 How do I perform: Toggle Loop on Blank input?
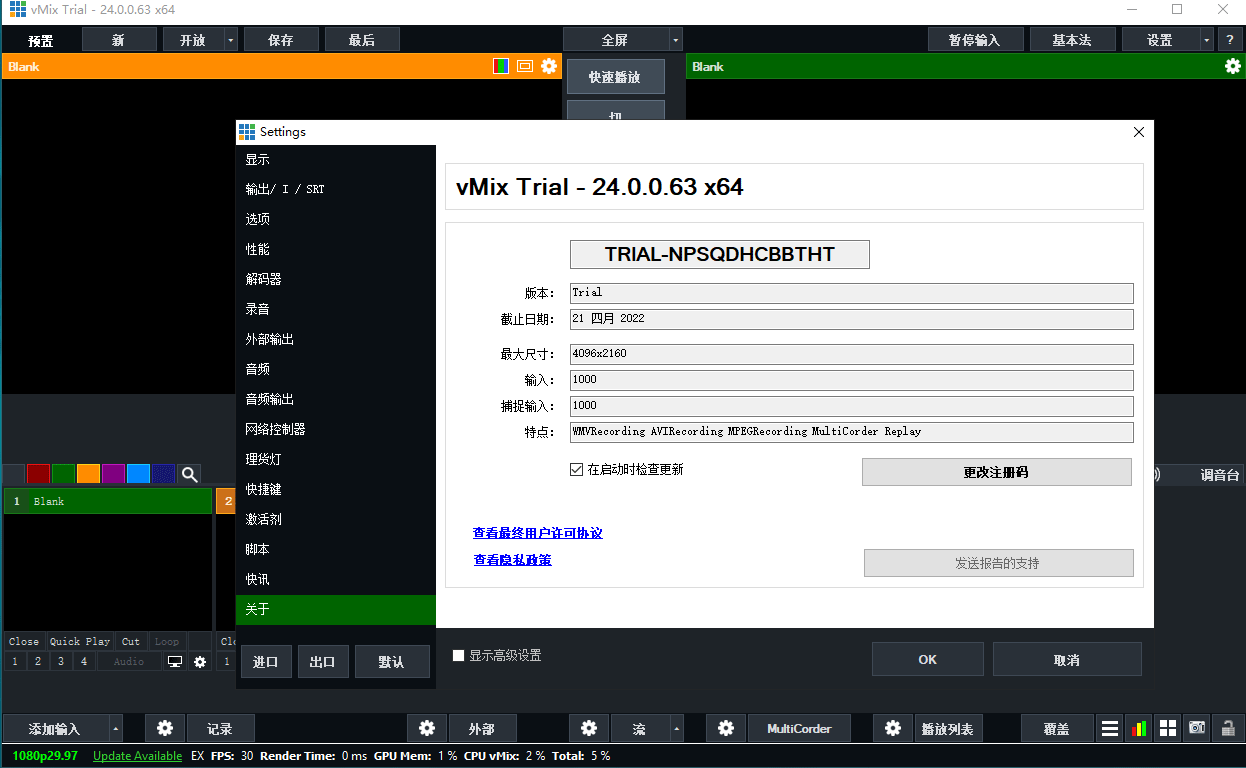166,641
